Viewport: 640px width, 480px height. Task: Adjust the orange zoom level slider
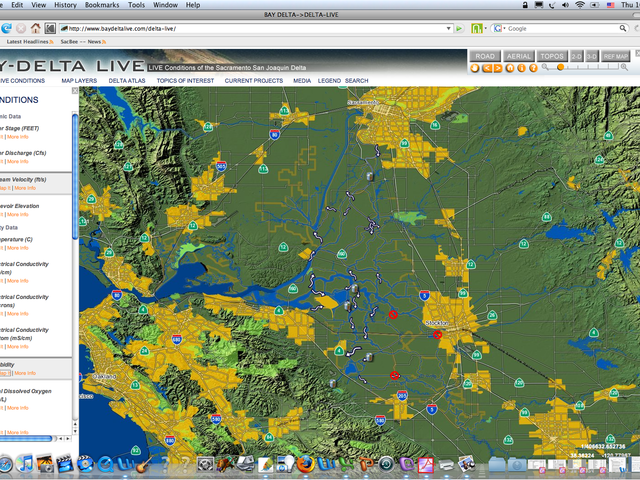coord(561,67)
